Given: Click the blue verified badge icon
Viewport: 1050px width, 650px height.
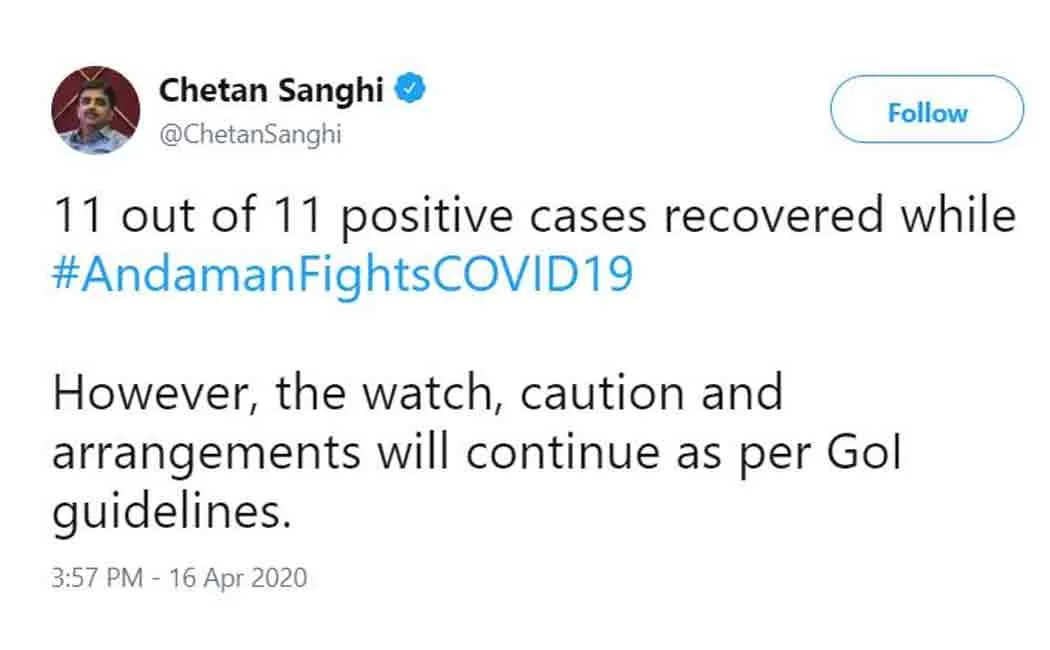Looking at the screenshot, I should [410, 90].
